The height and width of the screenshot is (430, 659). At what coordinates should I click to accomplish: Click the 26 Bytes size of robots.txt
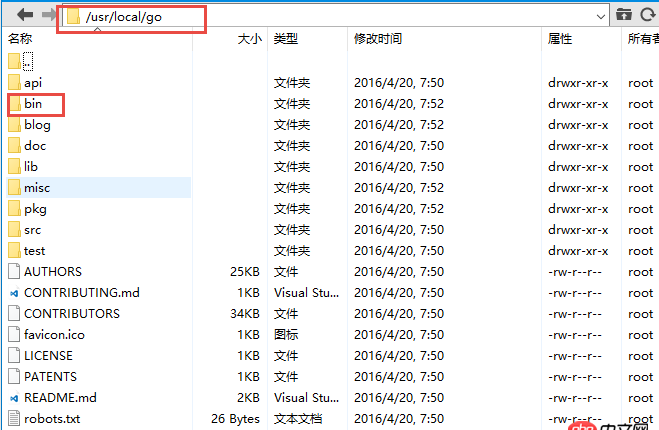pyautogui.click(x=235, y=419)
